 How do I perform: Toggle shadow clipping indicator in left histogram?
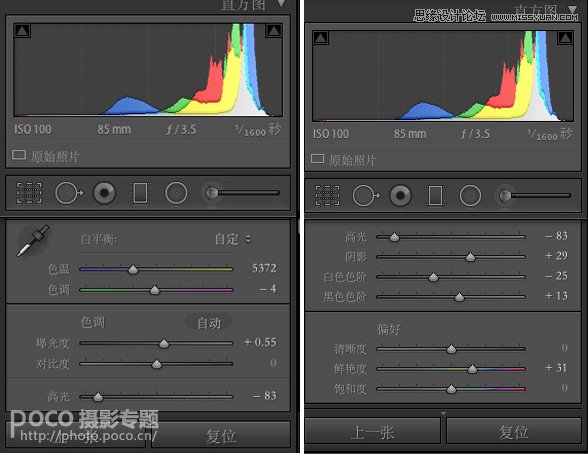coord(22,30)
